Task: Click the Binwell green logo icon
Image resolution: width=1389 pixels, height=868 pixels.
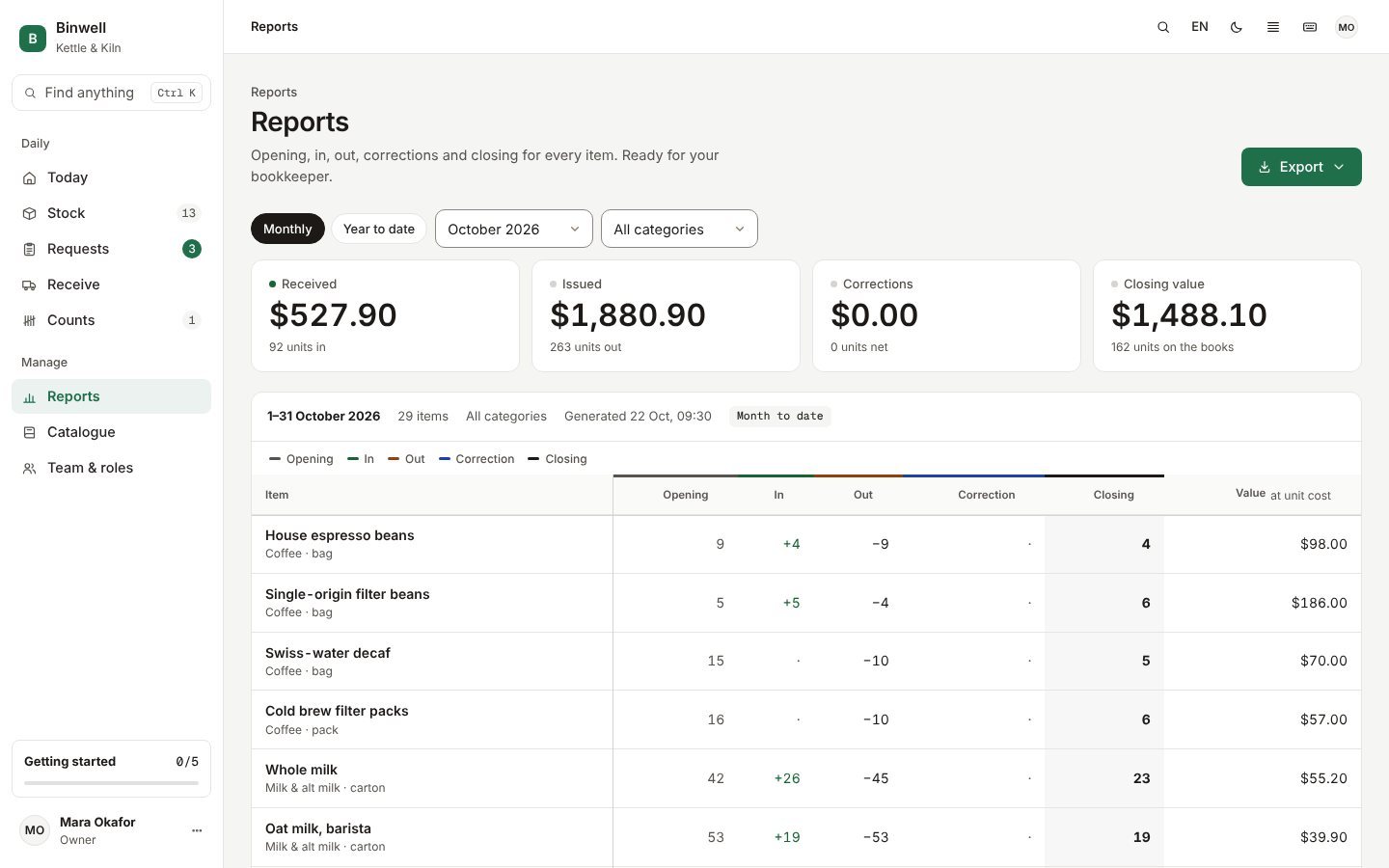Action: click(33, 39)
